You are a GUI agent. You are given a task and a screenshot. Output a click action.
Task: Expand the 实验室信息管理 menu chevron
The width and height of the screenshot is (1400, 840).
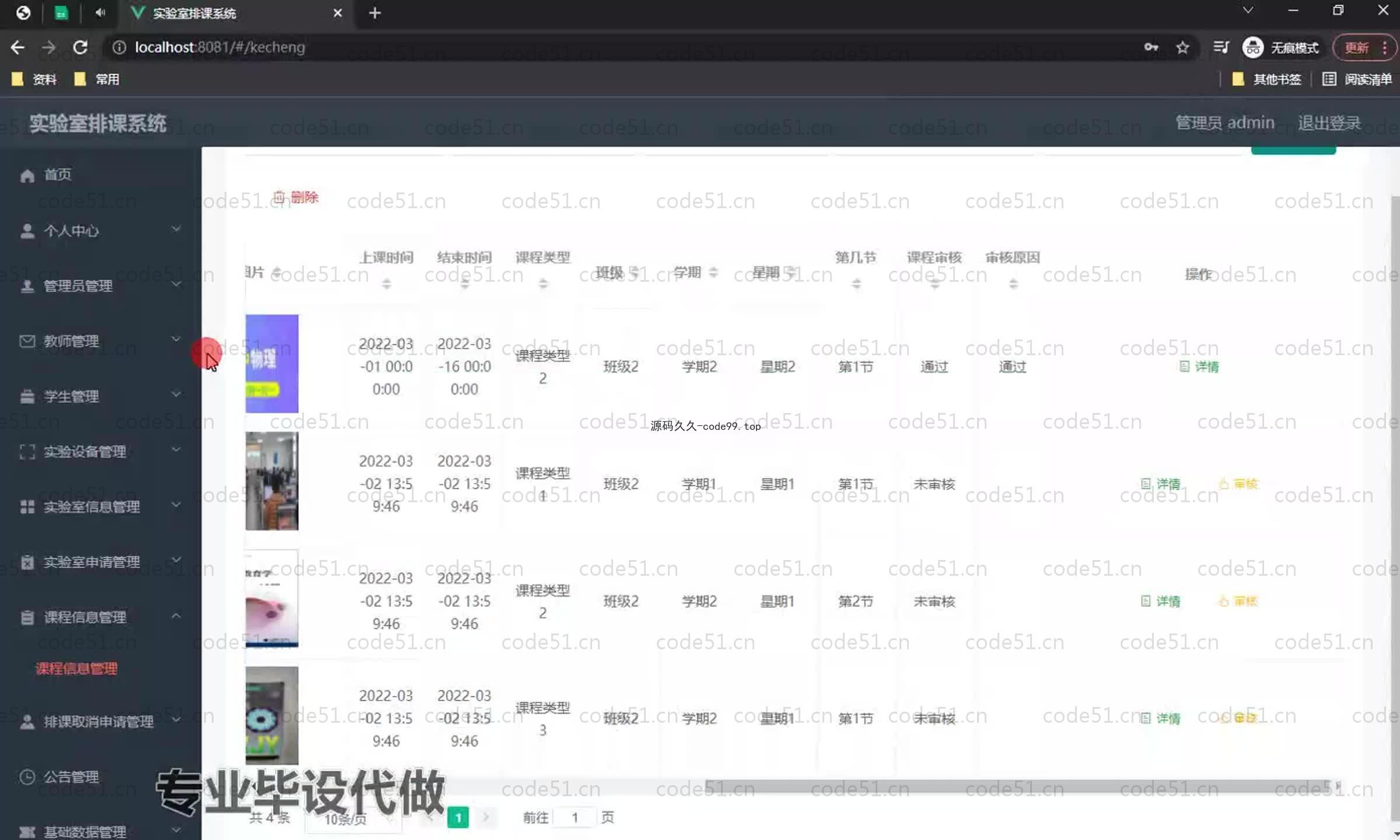click(176, 505)
